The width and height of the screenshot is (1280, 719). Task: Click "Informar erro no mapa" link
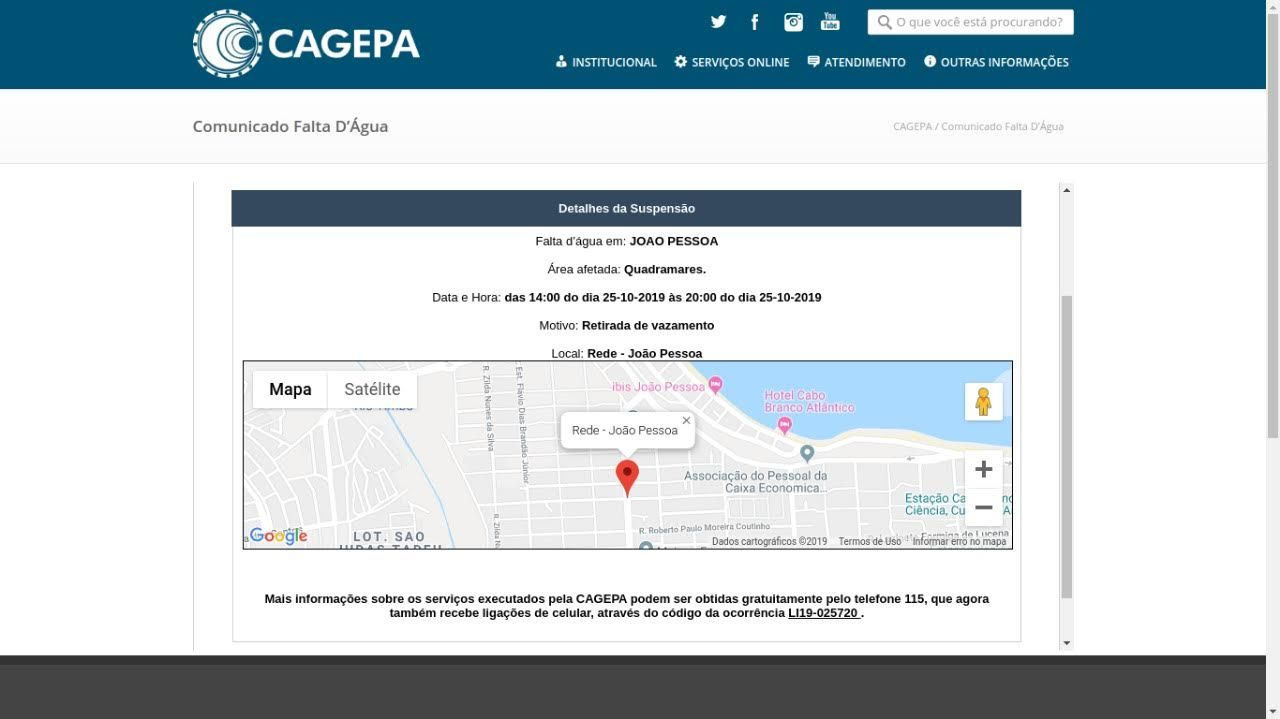(x=959, y=542)
